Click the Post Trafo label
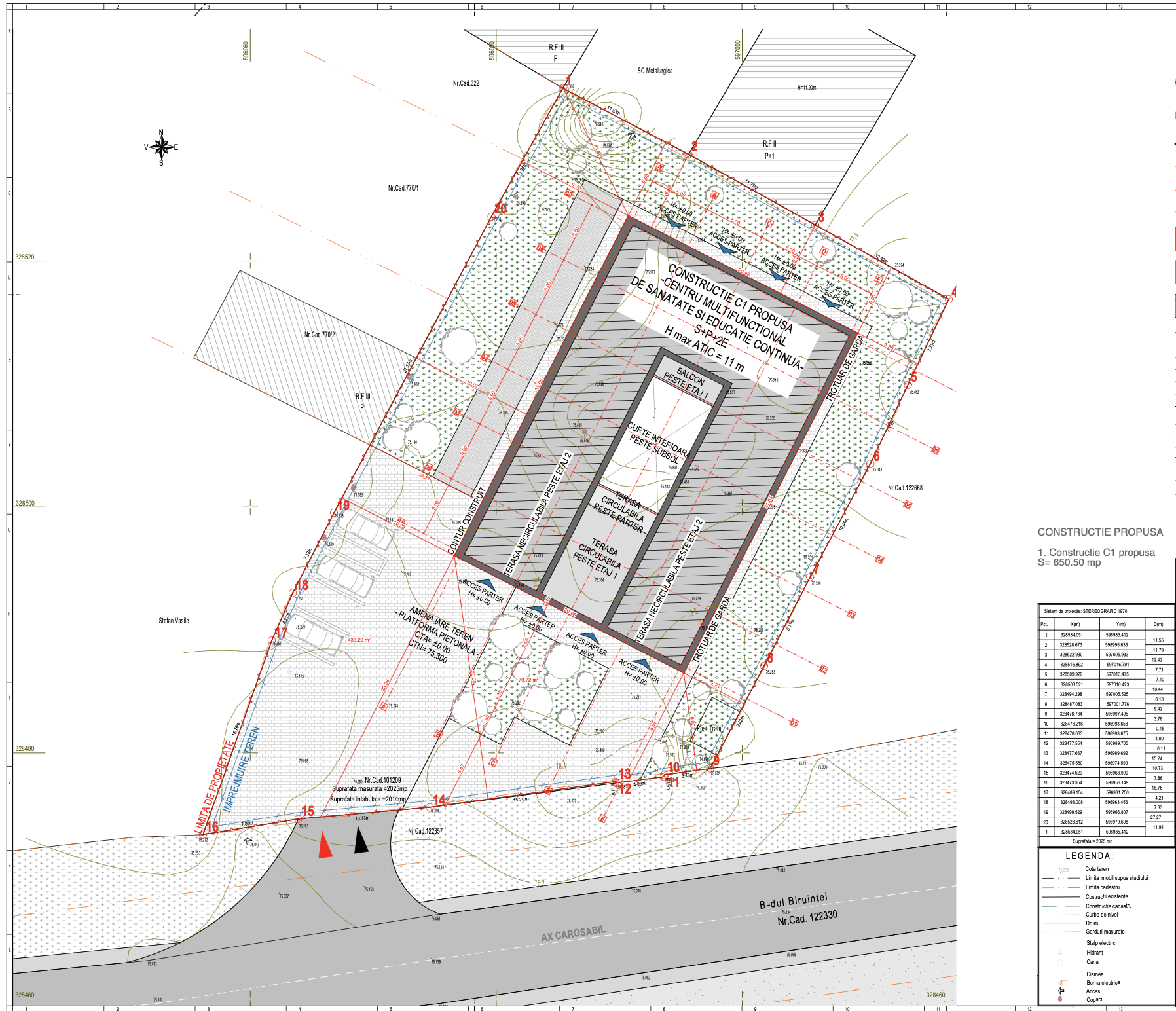 709,729
